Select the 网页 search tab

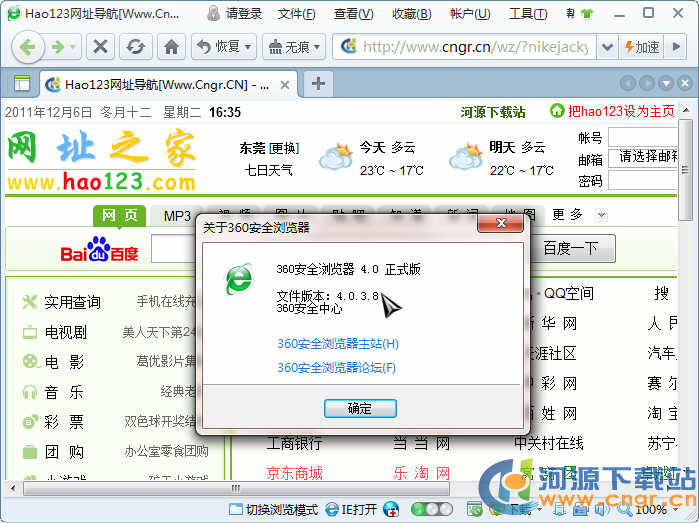coord(119,216)
